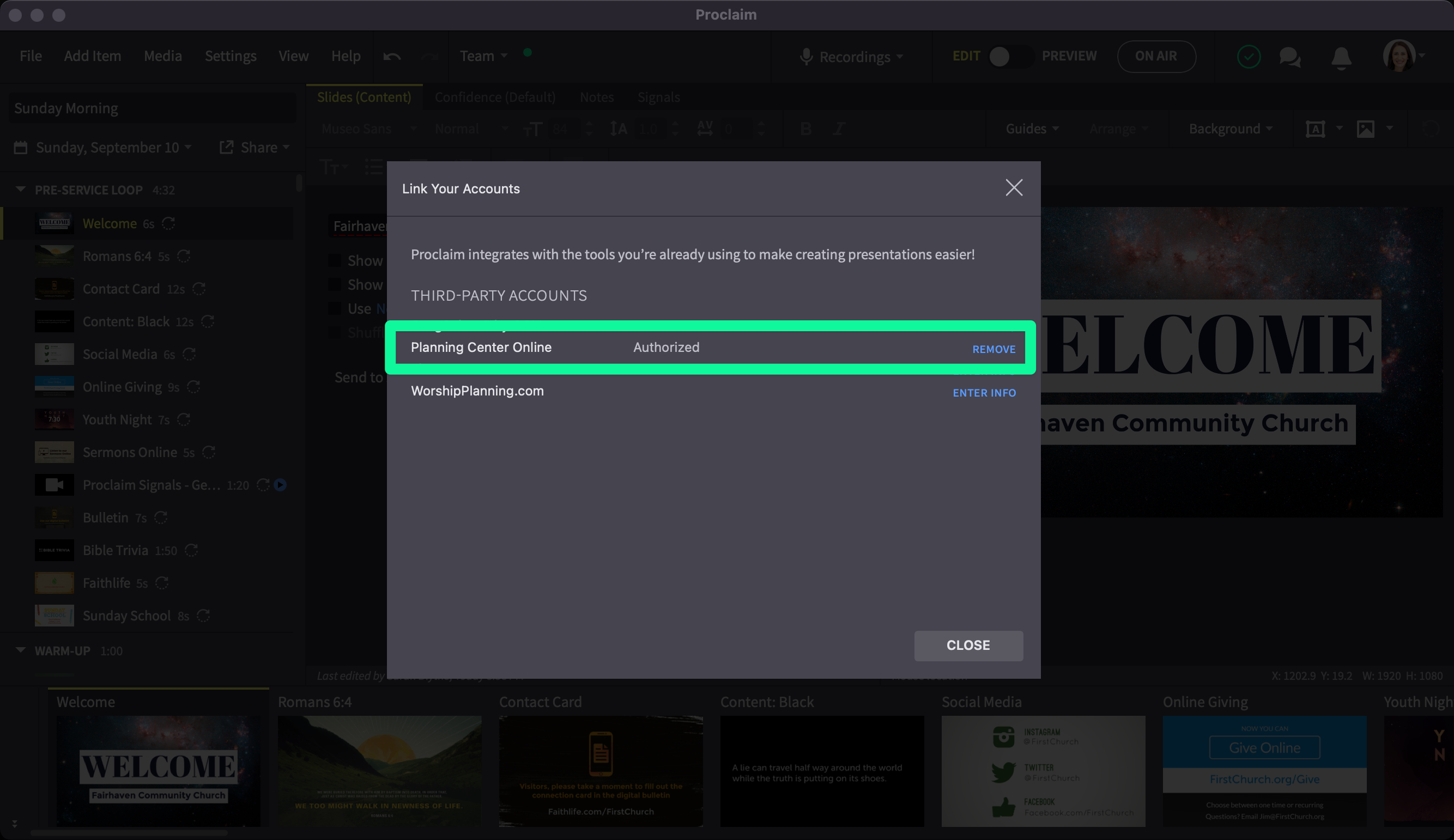Open the chat messages icon
This screenshot has height=840, width=1454.
point(1289,57)
